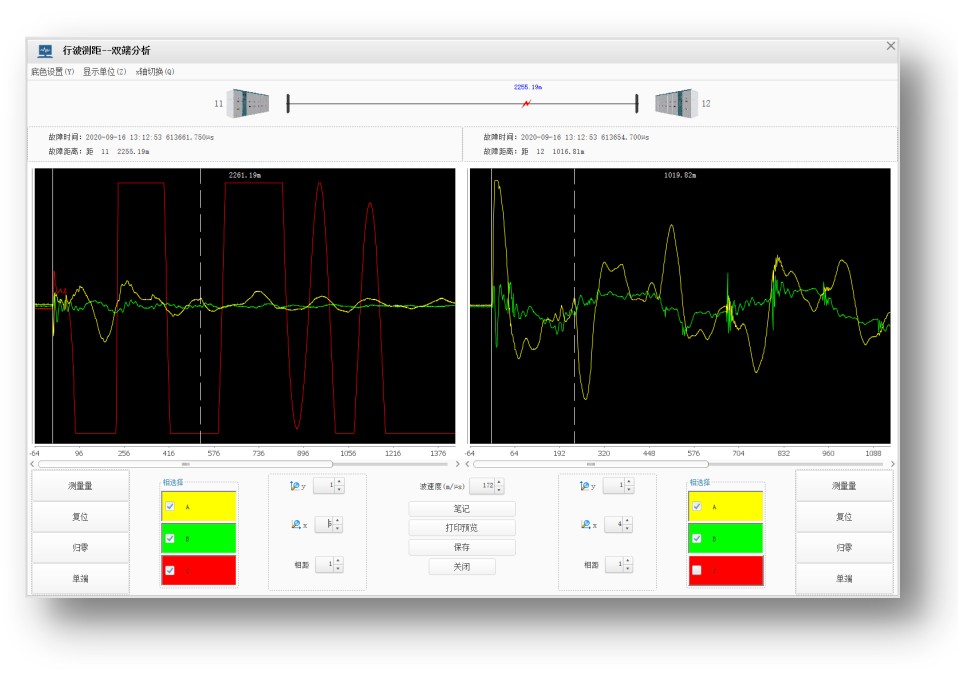This screenshot has width=958, height=682.
Task: Click left waveform scrollbar right arrow
Action: point(457,464)
